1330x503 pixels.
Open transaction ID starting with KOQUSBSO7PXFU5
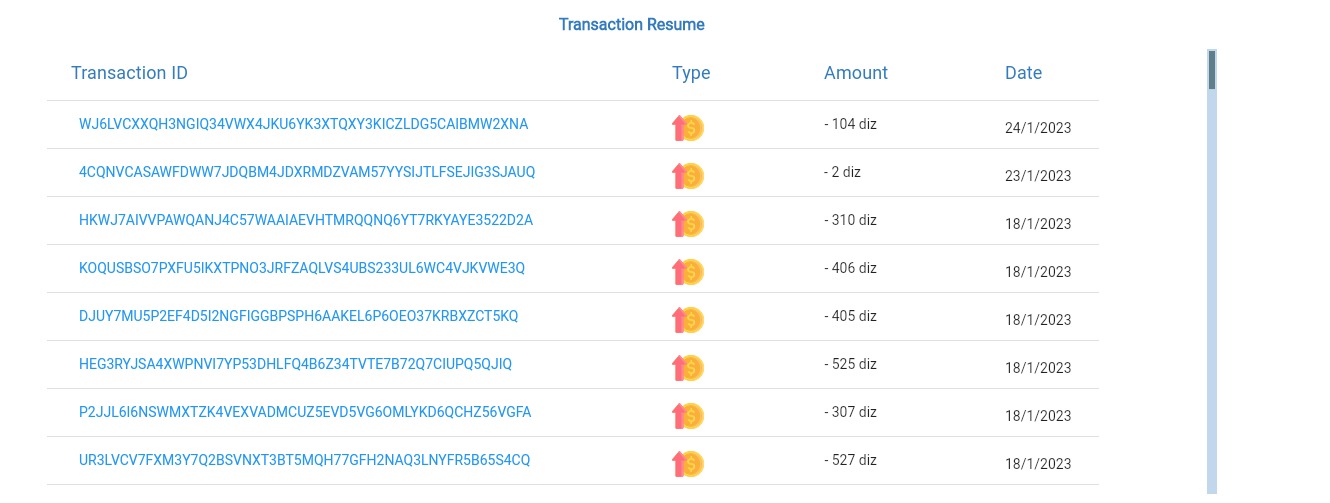[x=302, y=268]
